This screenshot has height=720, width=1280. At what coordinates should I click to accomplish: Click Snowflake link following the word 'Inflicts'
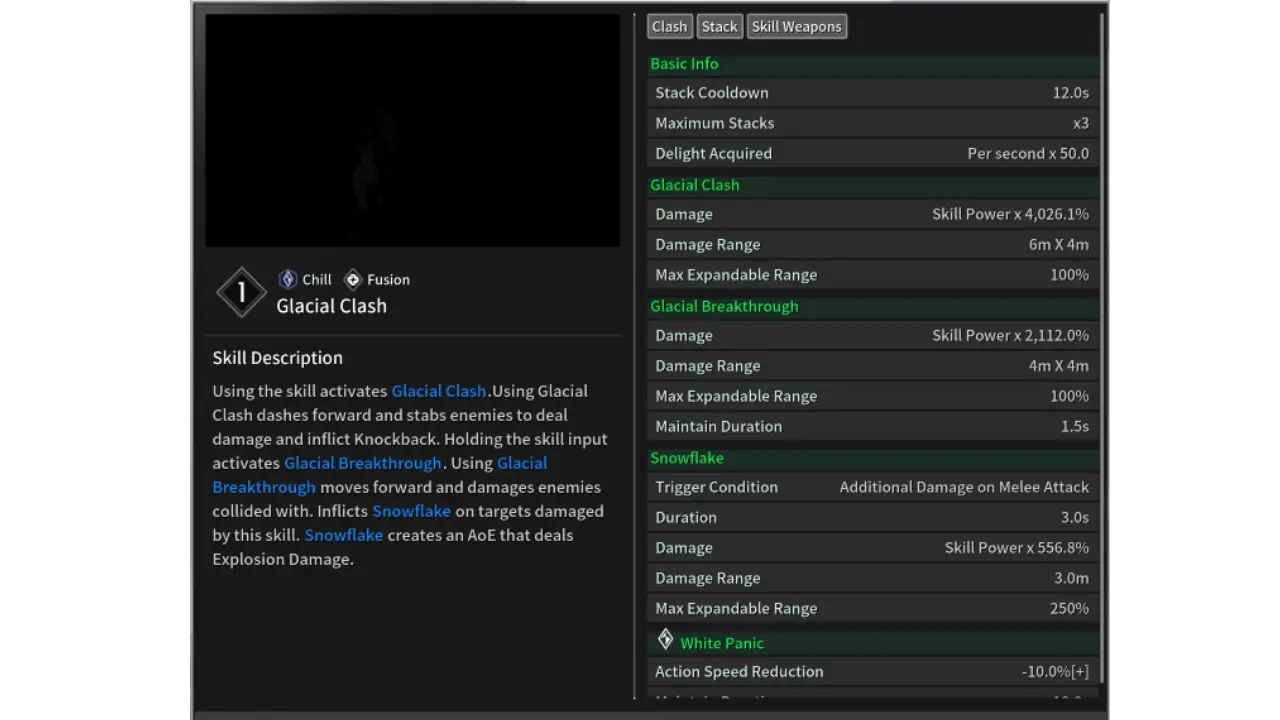tap(411, 511)
